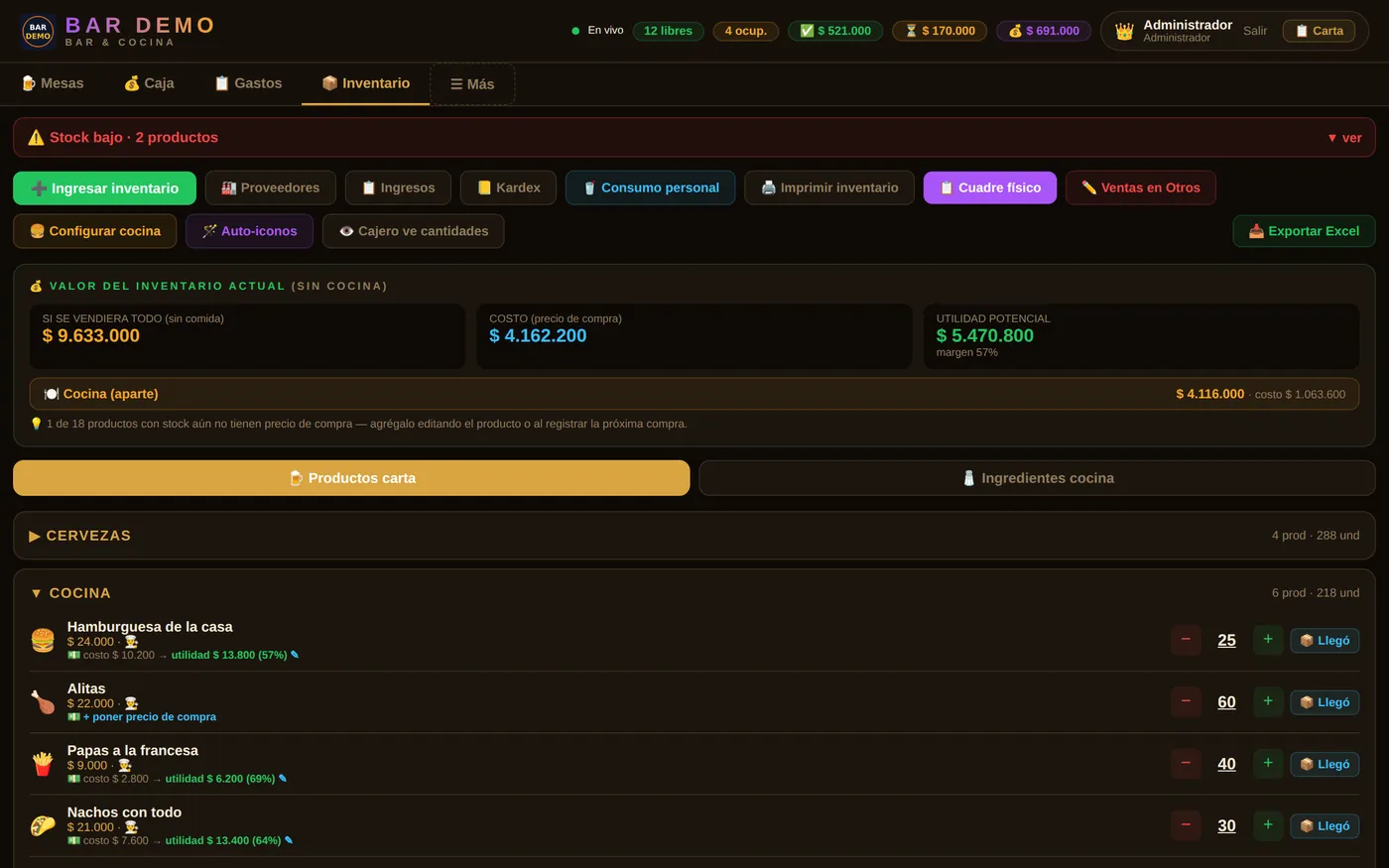Open Cuadre físico
Viewport: 1389px width, 868px height.
pos(989,187)
